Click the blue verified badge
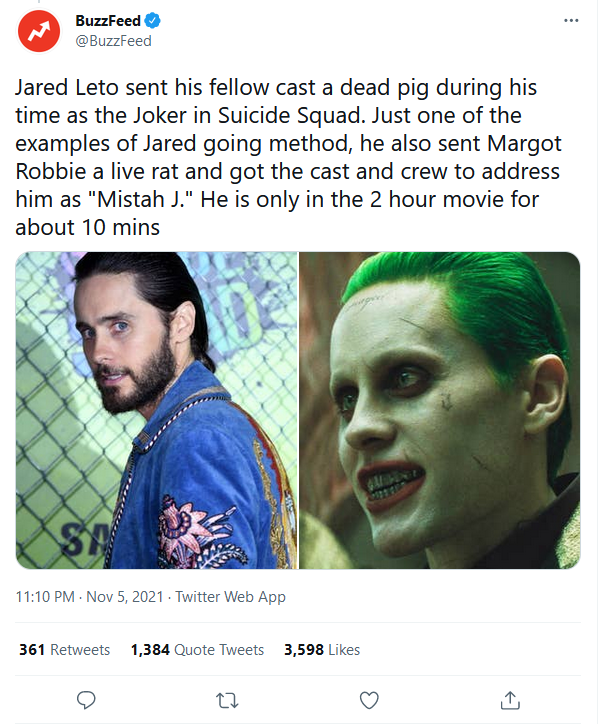This screenshot has width=598, height=724. (153, 21)
